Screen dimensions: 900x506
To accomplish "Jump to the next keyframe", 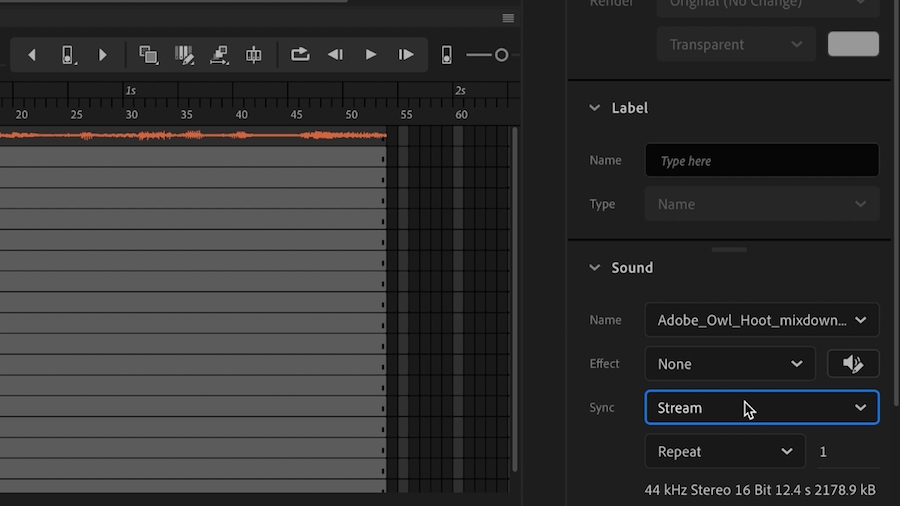I will pos(102,55).
